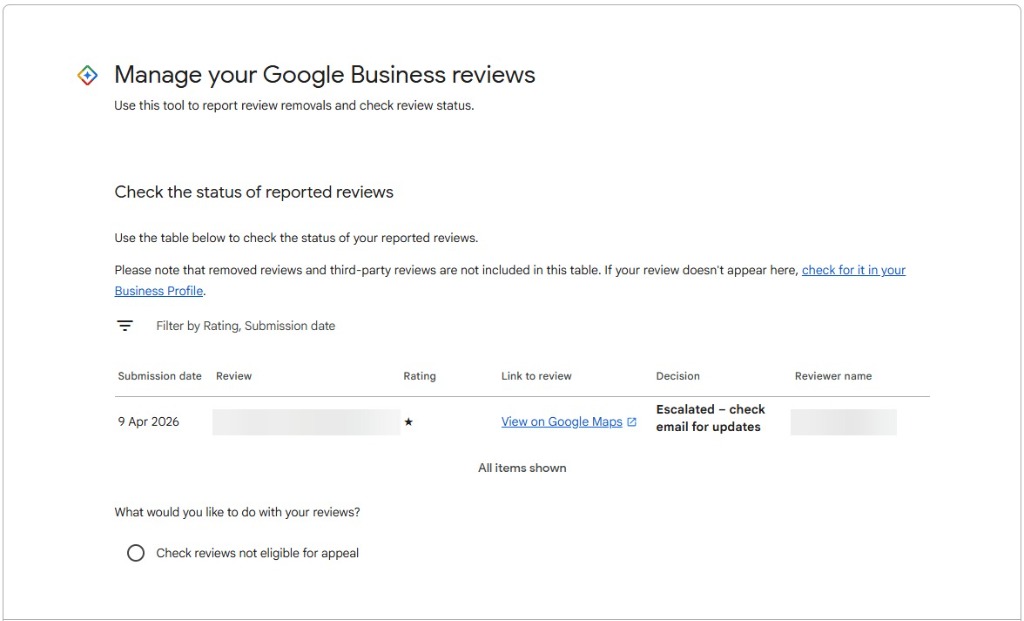Image resolution: width=1024 pixels, height=621 pixels.
Task: Click the Review column header
Action: [234, 376]
